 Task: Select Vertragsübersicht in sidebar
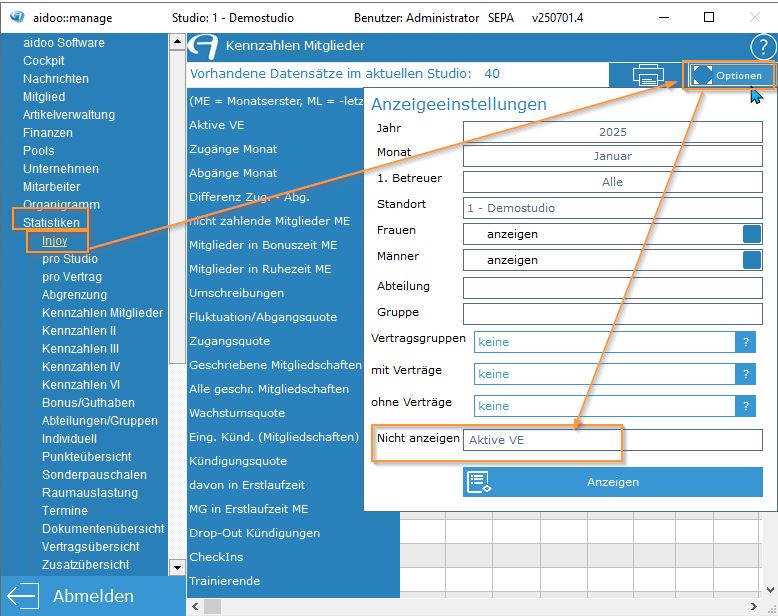click(x=91, y=547)
